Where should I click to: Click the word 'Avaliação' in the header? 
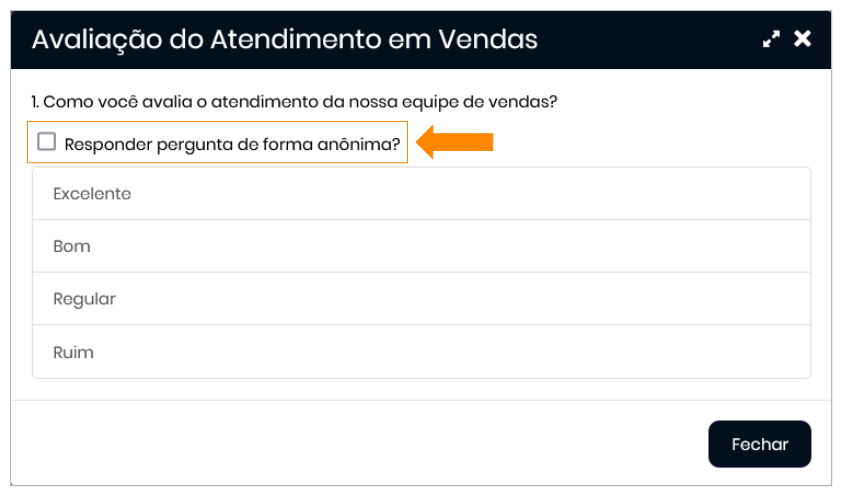tap(93, 39)
